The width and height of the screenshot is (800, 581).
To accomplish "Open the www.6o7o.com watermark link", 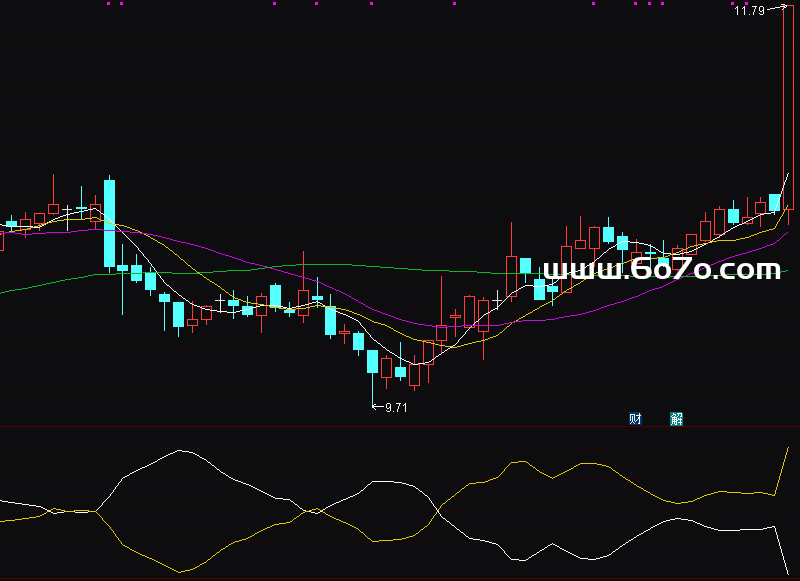I will click(661, 269).
